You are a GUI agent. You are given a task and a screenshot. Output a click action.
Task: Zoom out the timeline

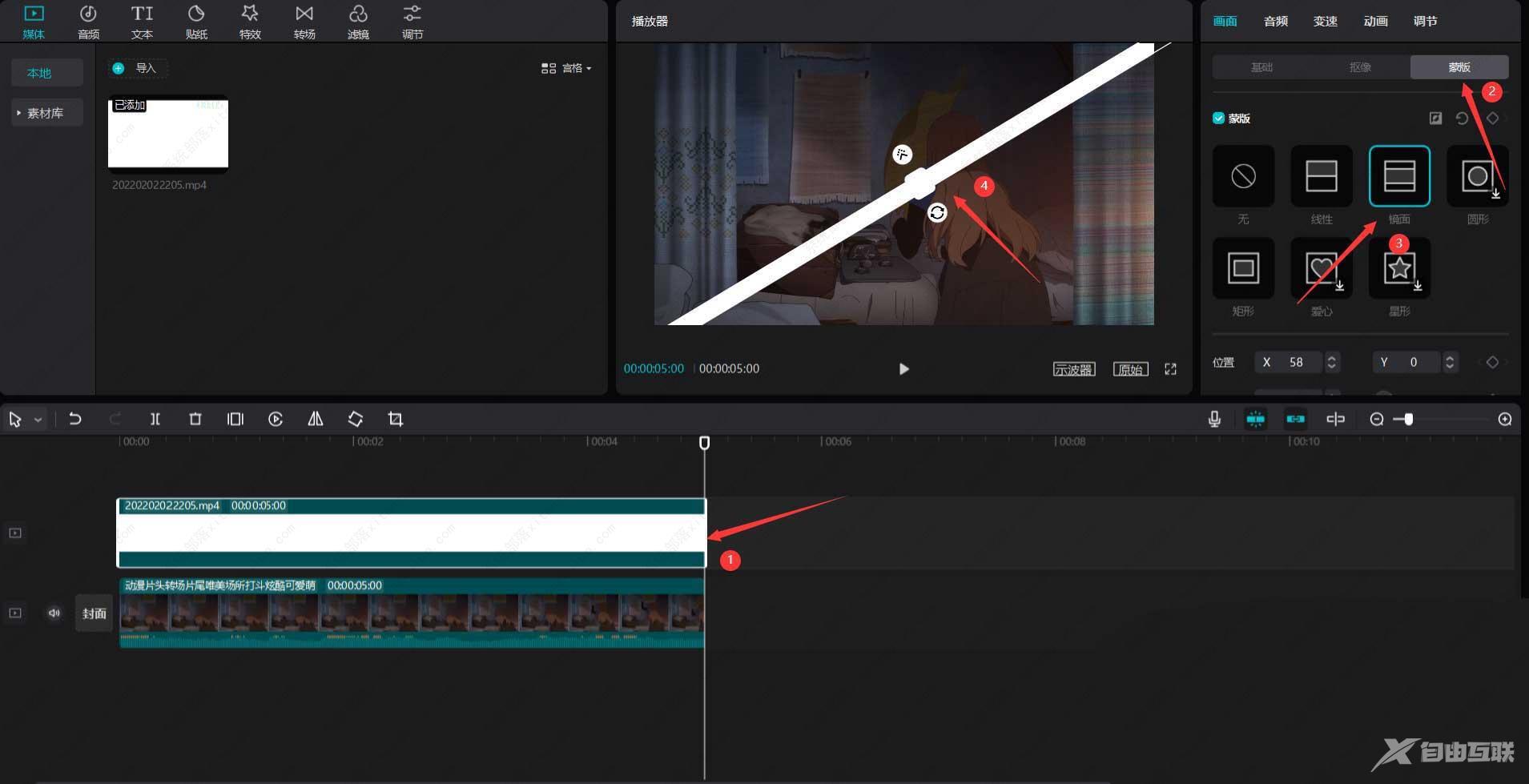click(x=1377, y=420)
